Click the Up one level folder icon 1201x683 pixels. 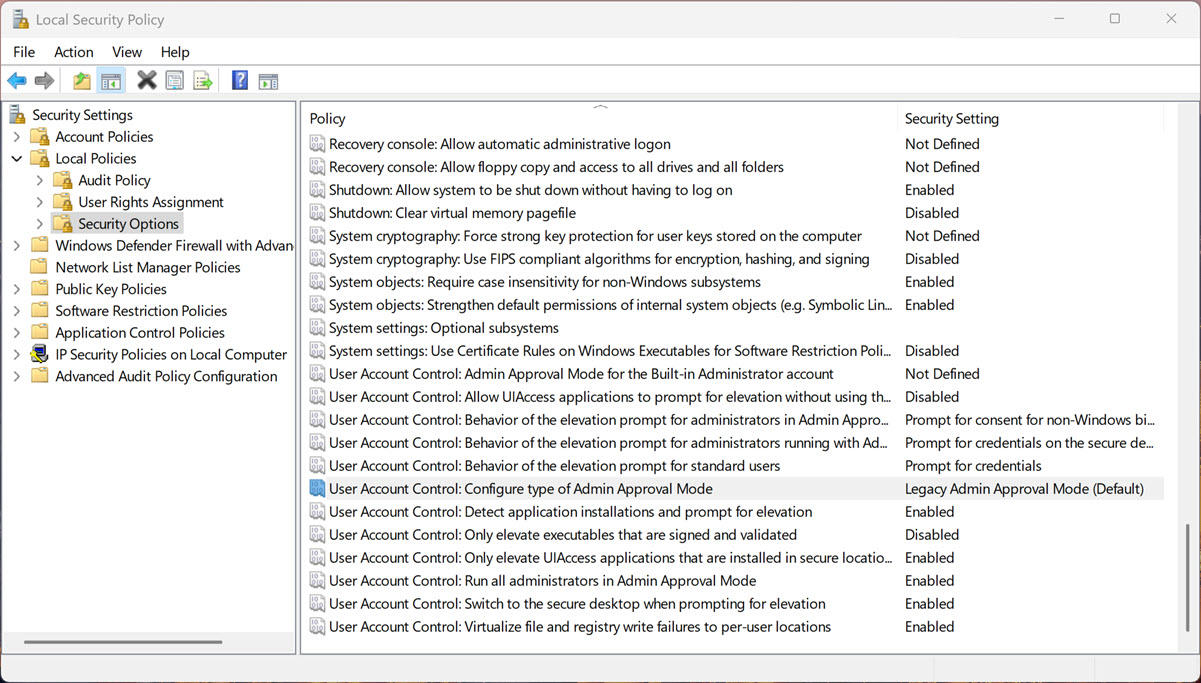click(82, 81)
